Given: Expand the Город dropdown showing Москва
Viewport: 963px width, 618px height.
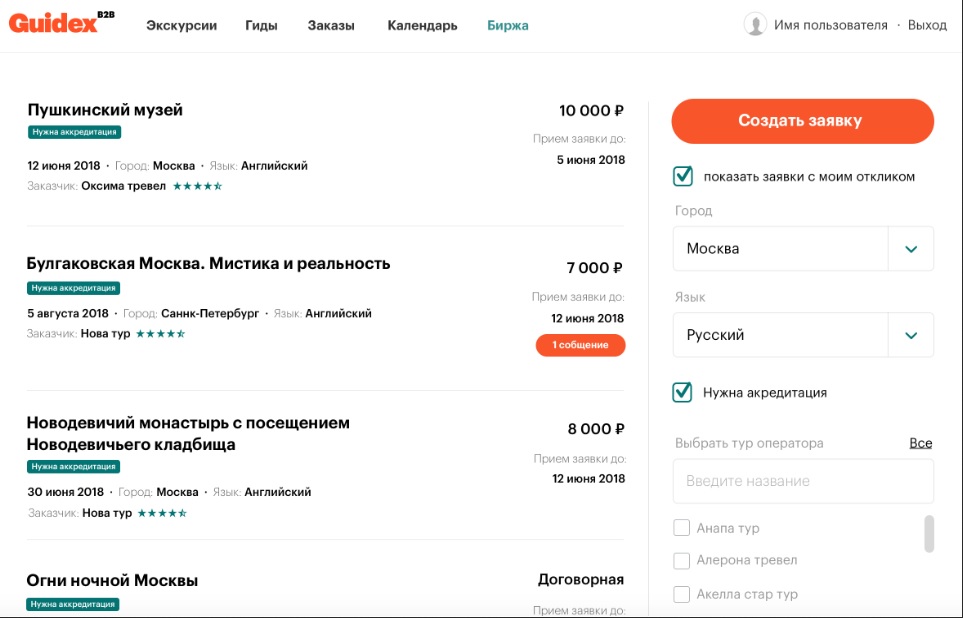Looking at the screenshot, I should 910,249.
